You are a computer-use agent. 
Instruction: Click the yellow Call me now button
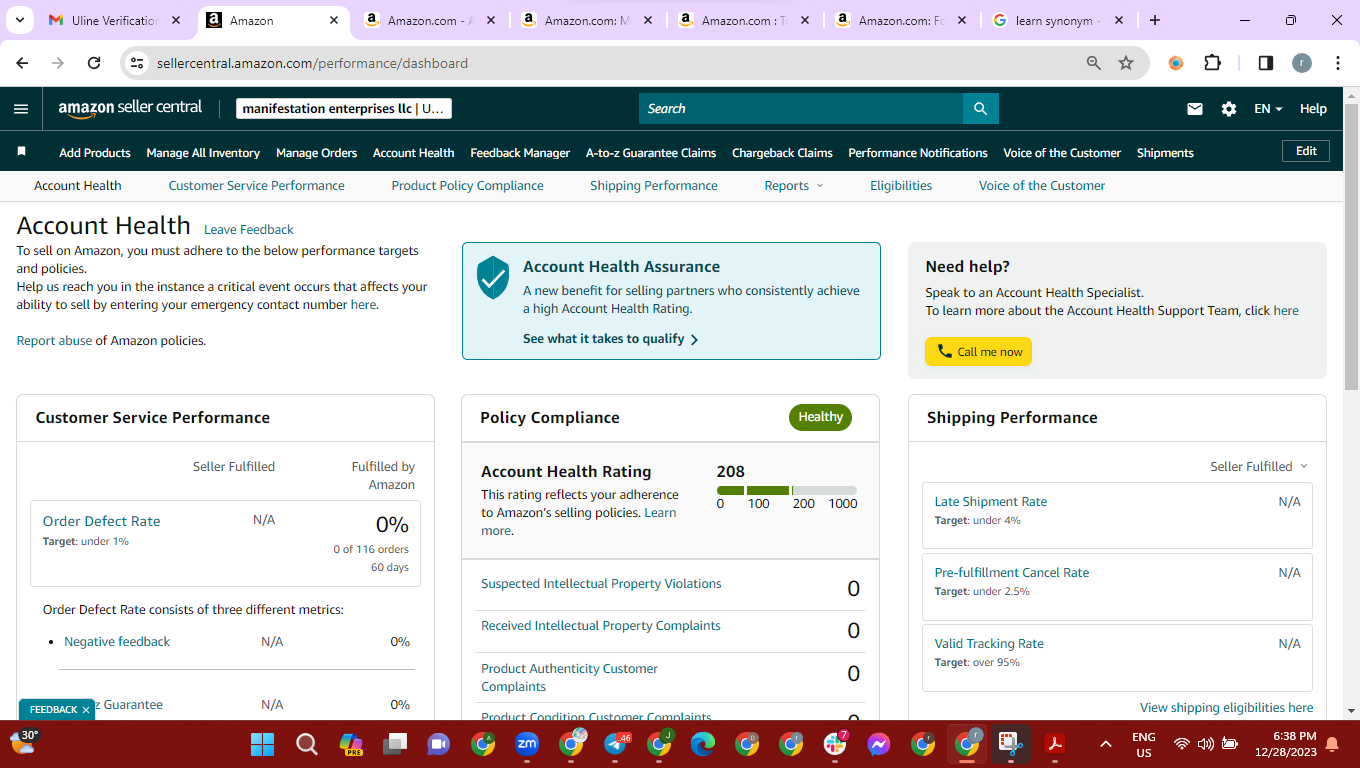click(978, 351)
